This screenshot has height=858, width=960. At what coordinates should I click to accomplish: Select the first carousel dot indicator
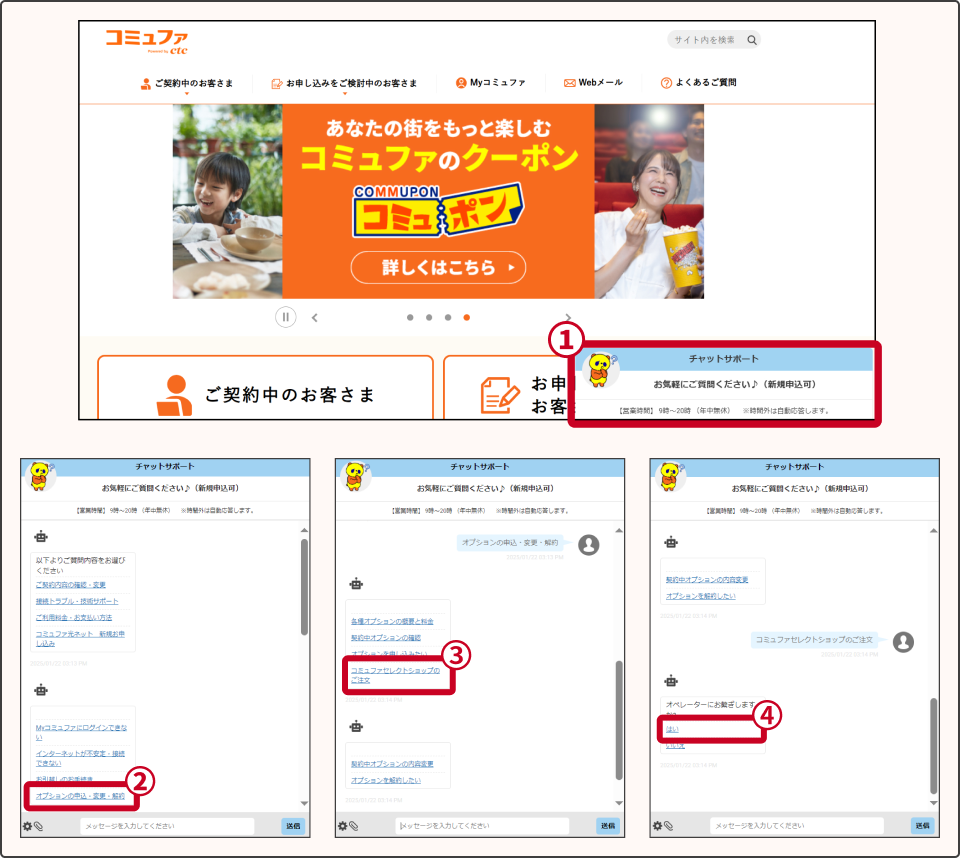410,317
